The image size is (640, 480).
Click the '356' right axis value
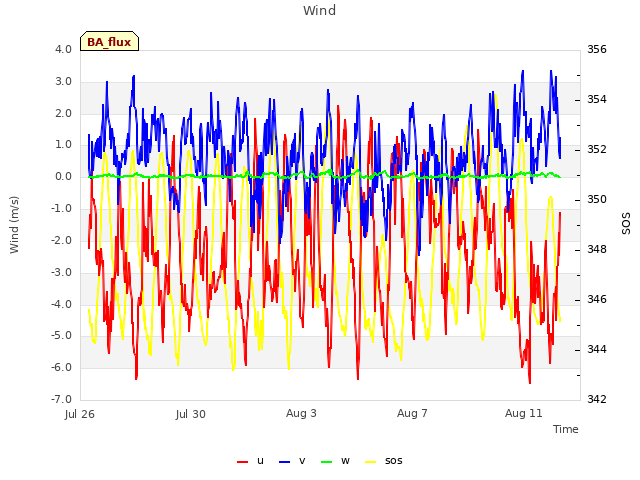pos(597,49)
